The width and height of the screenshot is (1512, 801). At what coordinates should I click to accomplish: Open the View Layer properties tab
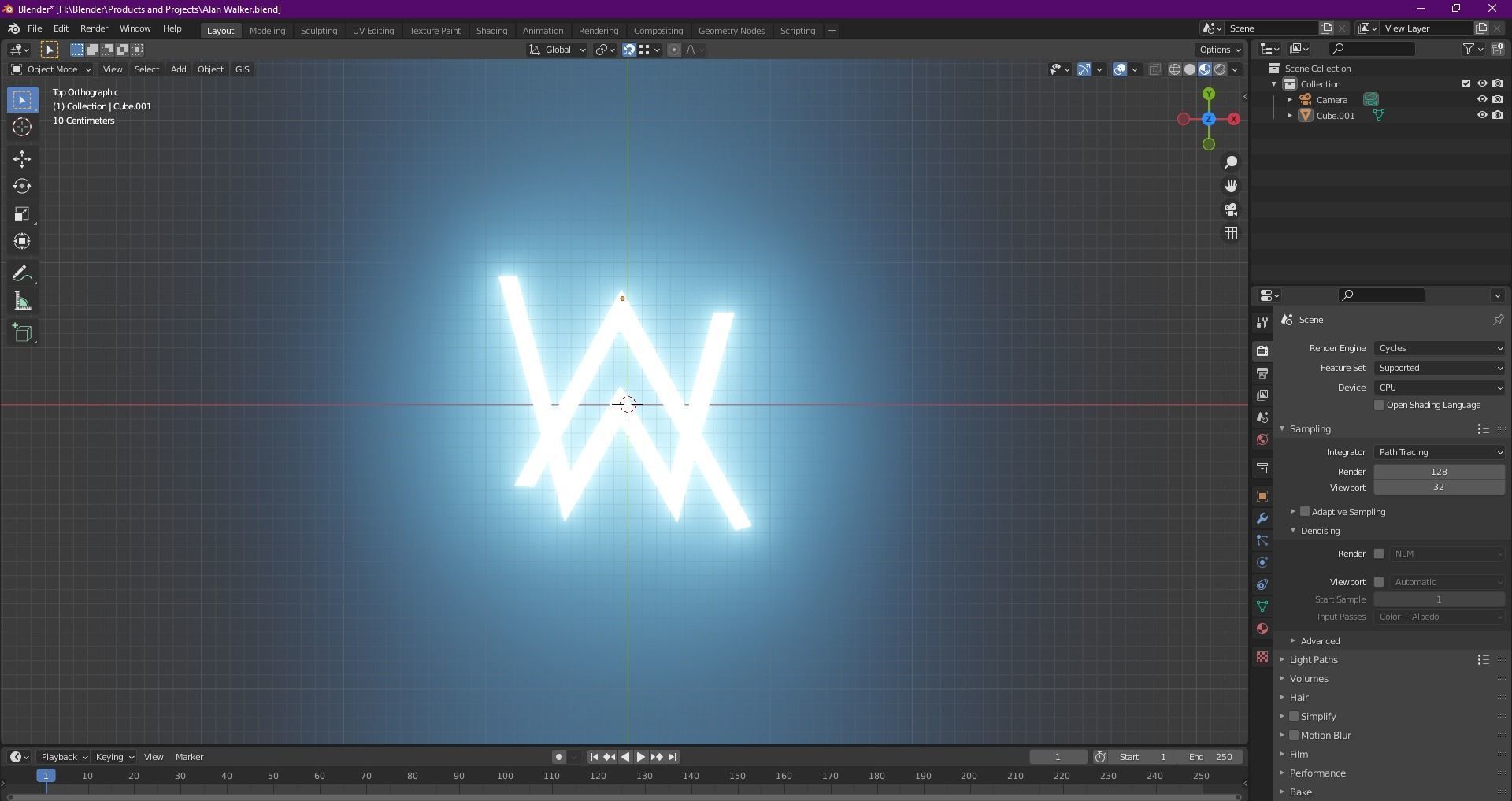(1262, 395)
